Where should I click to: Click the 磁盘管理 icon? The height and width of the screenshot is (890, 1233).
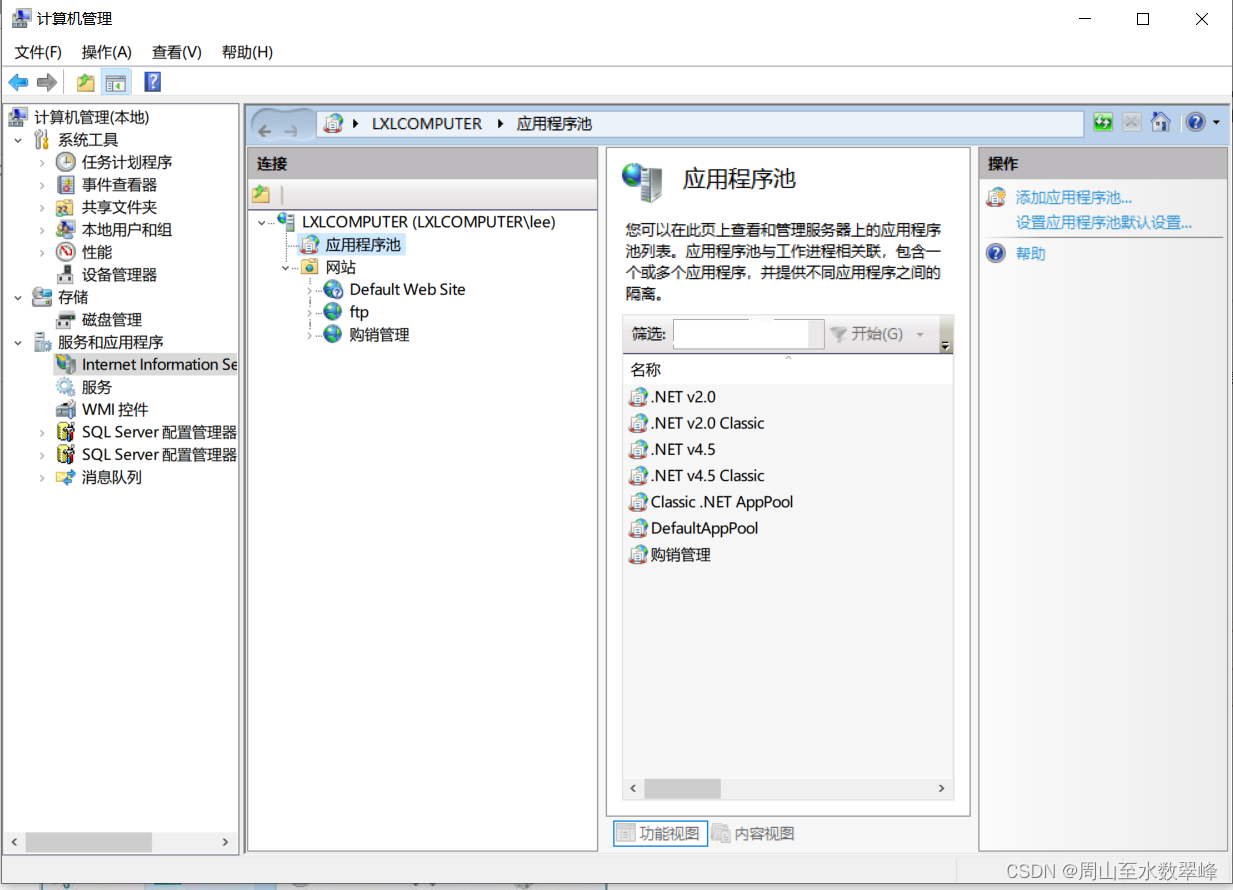(x=66, y=320)
